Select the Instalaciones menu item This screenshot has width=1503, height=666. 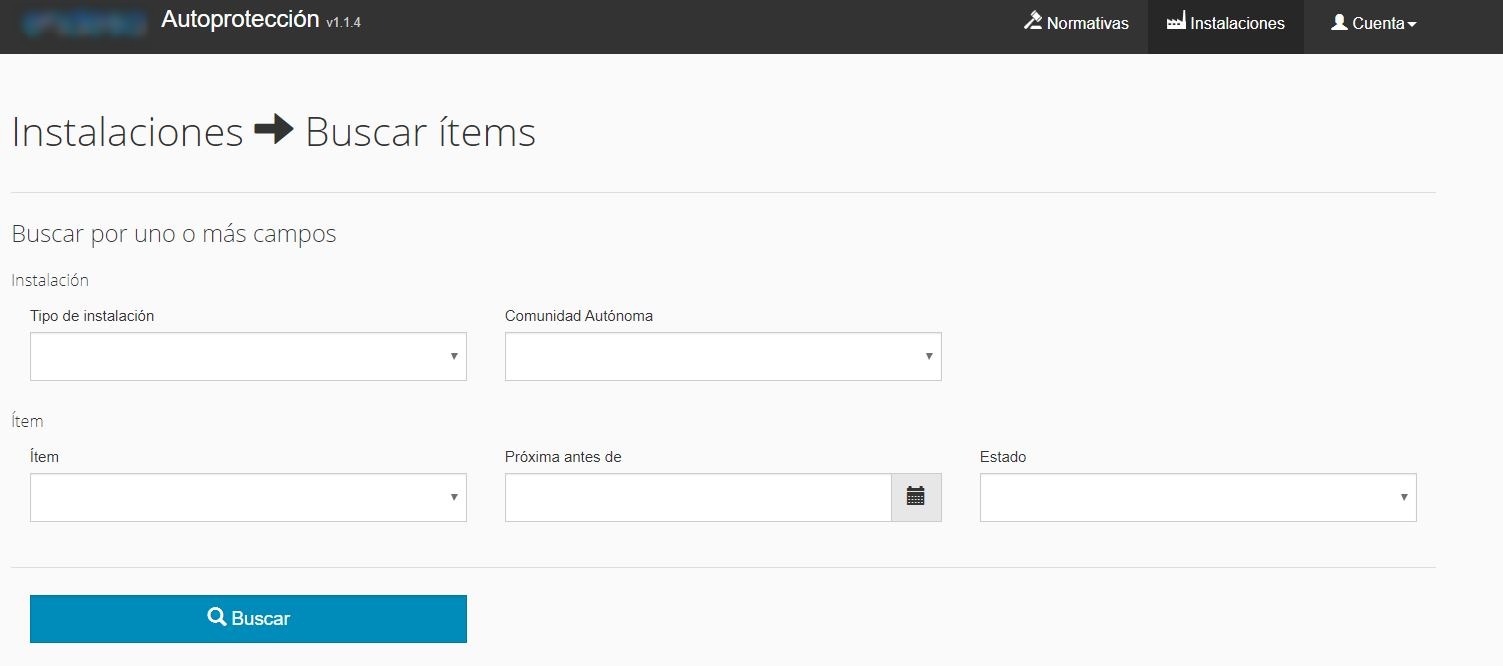pyautogui.click(x=1237, y=23)
